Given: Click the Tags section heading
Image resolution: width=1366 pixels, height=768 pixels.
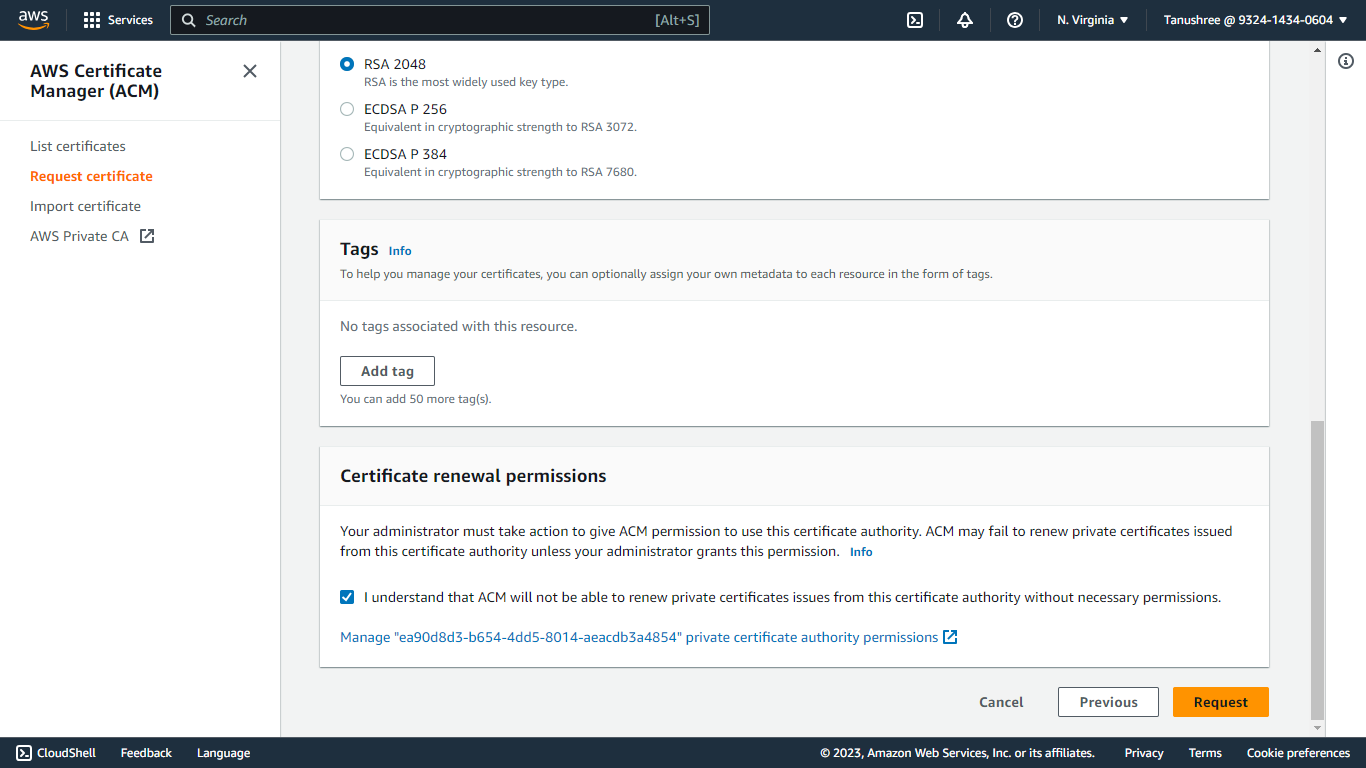Looking at the screenshot, I should 359,249.
